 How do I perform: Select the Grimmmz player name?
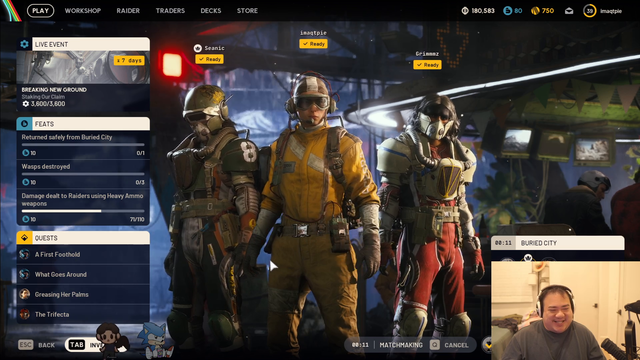coord(427,53)
